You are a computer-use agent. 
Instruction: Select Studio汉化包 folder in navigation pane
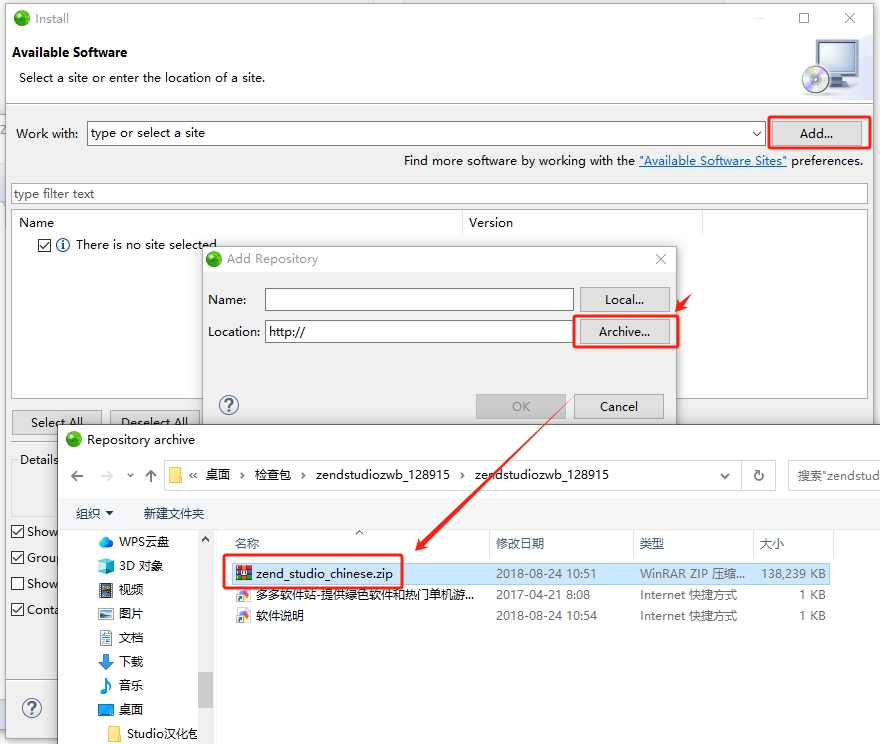click(152, 734)
